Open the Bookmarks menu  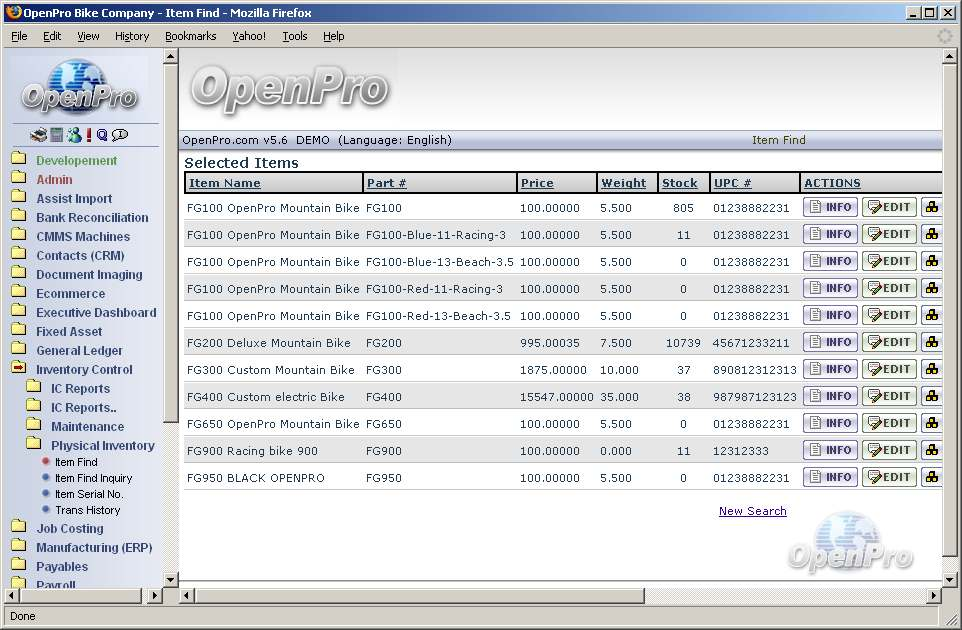point(190,36)
